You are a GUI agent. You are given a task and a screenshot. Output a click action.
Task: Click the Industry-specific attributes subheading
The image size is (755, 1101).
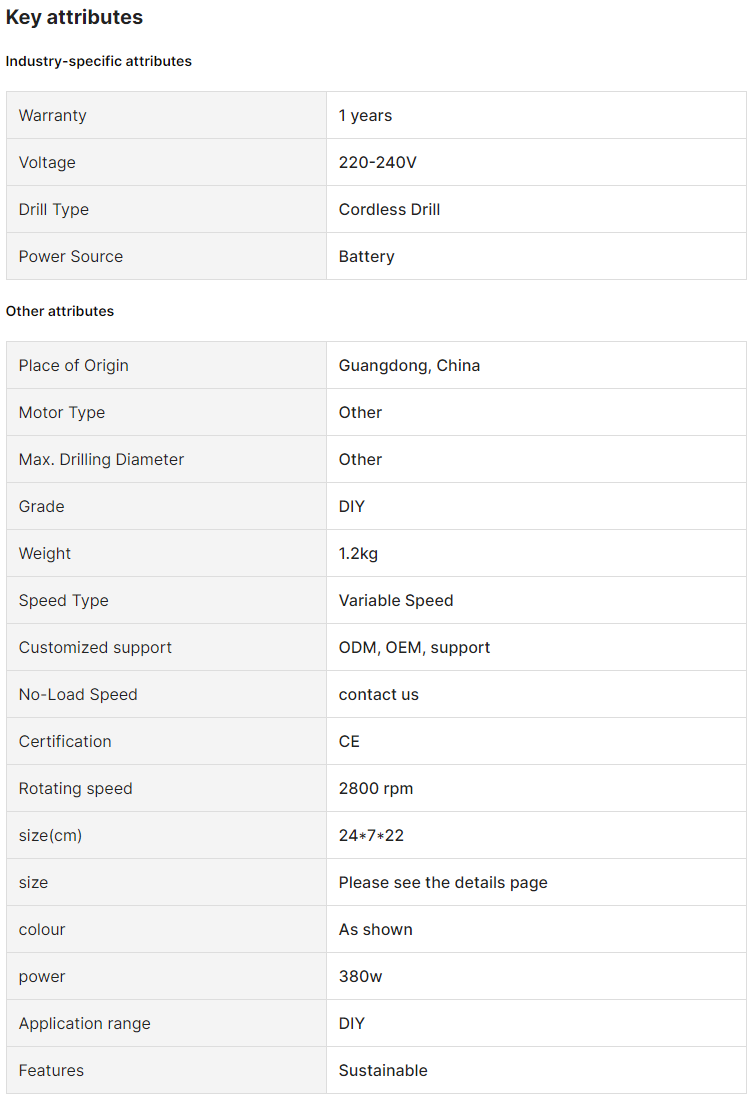[x=99, y=61]
